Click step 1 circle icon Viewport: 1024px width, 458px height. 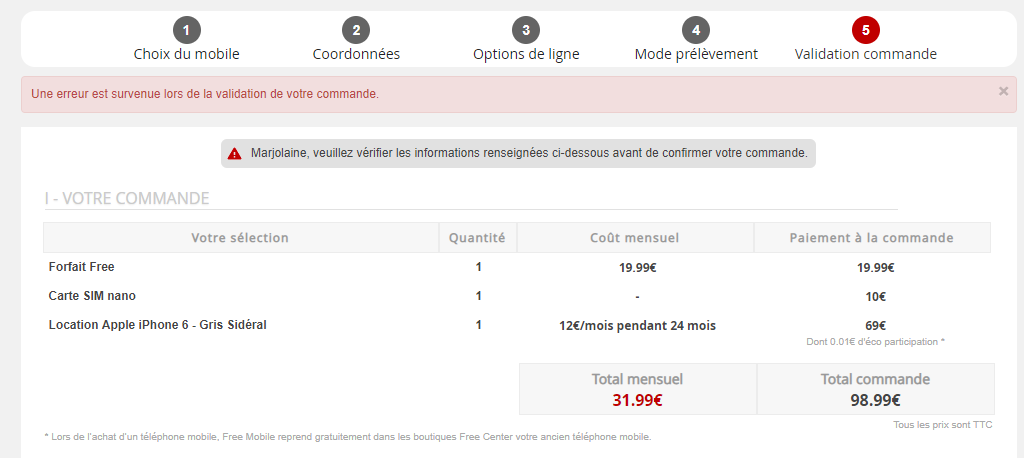186,30
